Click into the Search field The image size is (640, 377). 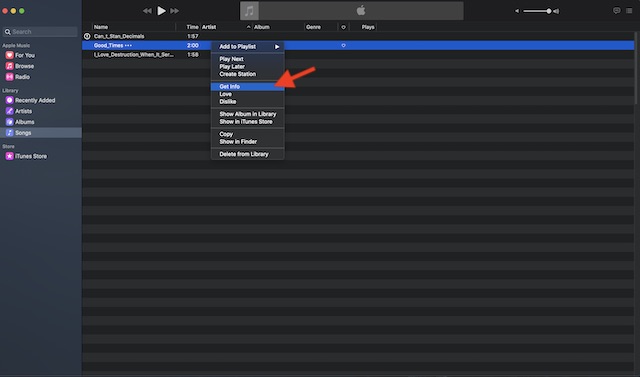click(x=40, y=31)
